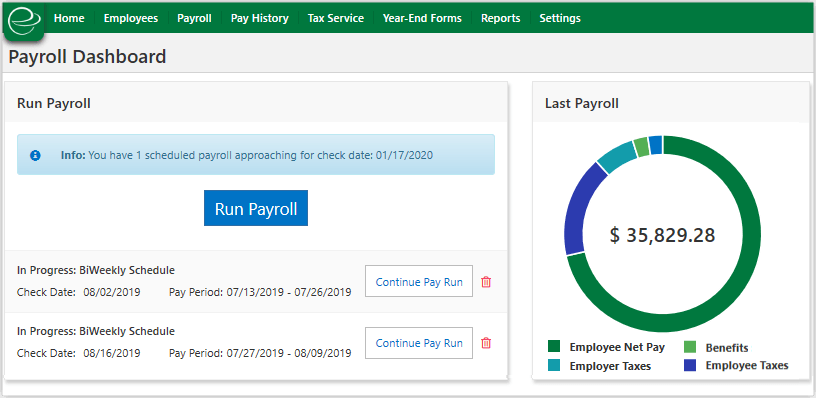Open the Reports menu
The height and width of the screenshot is (398, 816).
coord(501,18)
